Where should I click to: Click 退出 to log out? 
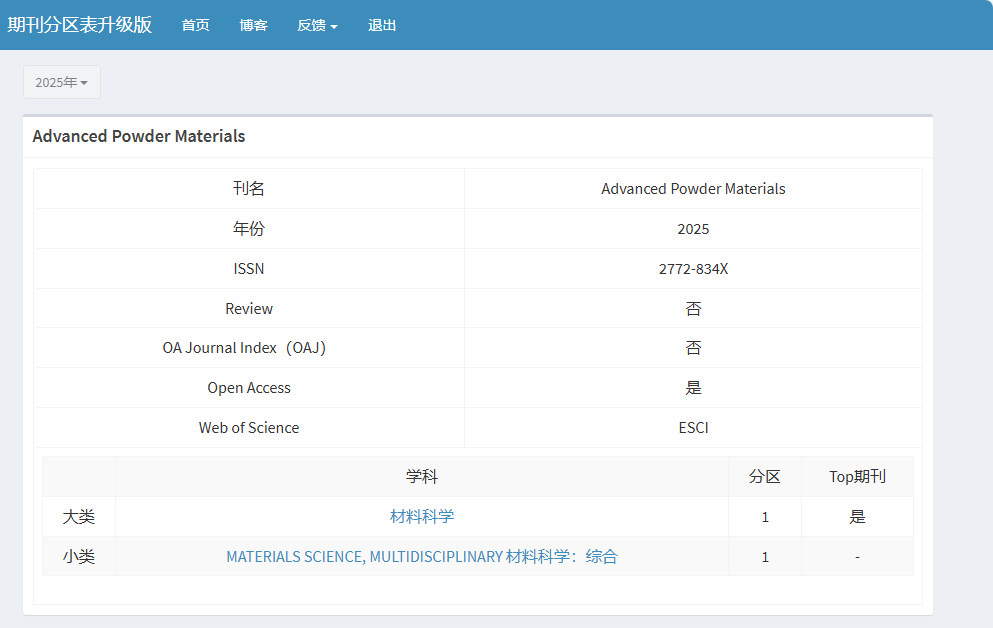point(382,25)
